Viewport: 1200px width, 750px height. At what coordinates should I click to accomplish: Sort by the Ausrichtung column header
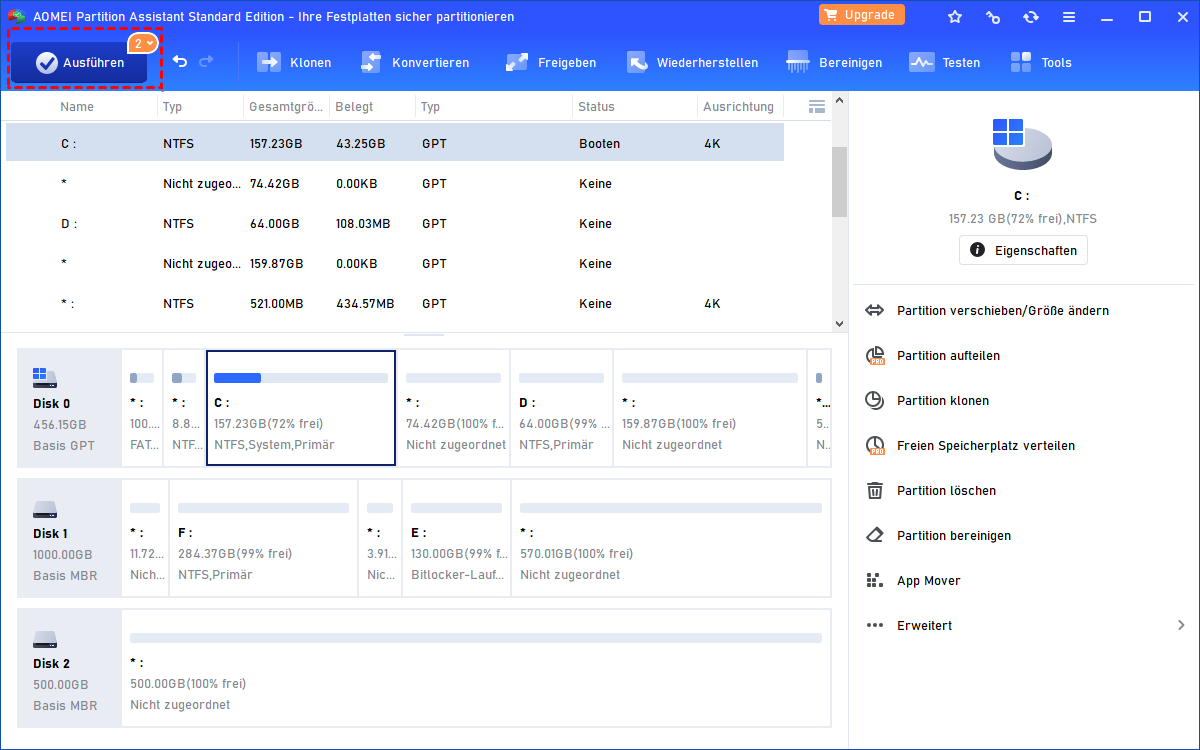point(738,106)
